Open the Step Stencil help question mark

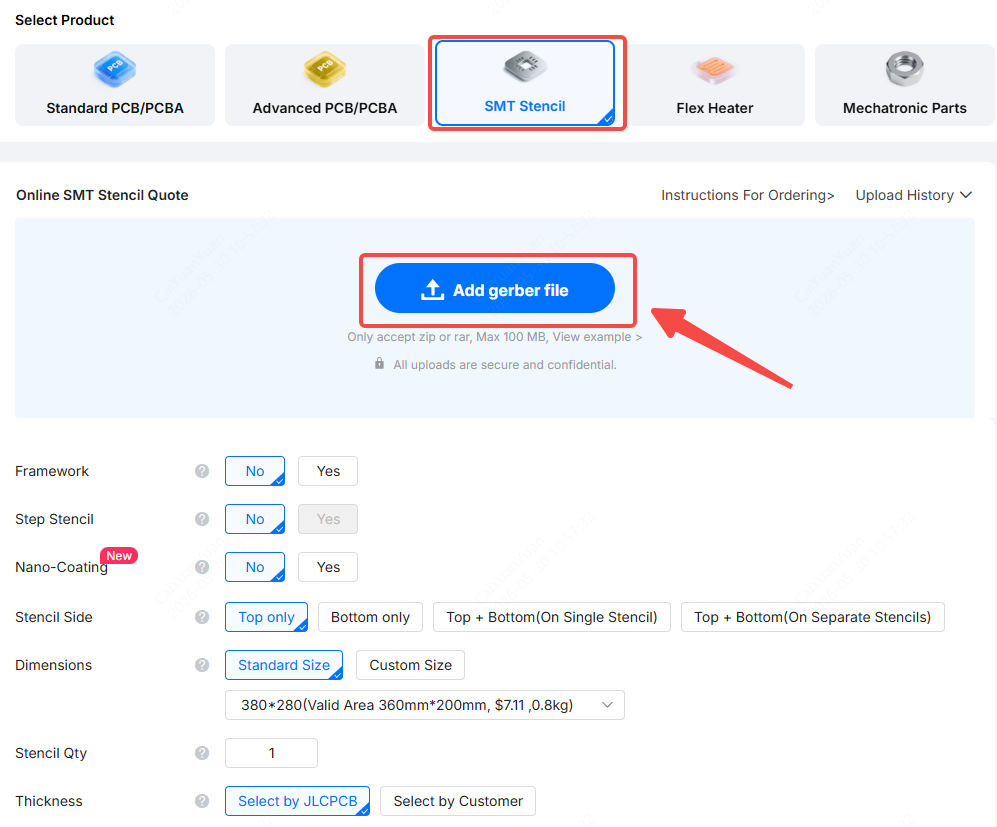point(202,519)
